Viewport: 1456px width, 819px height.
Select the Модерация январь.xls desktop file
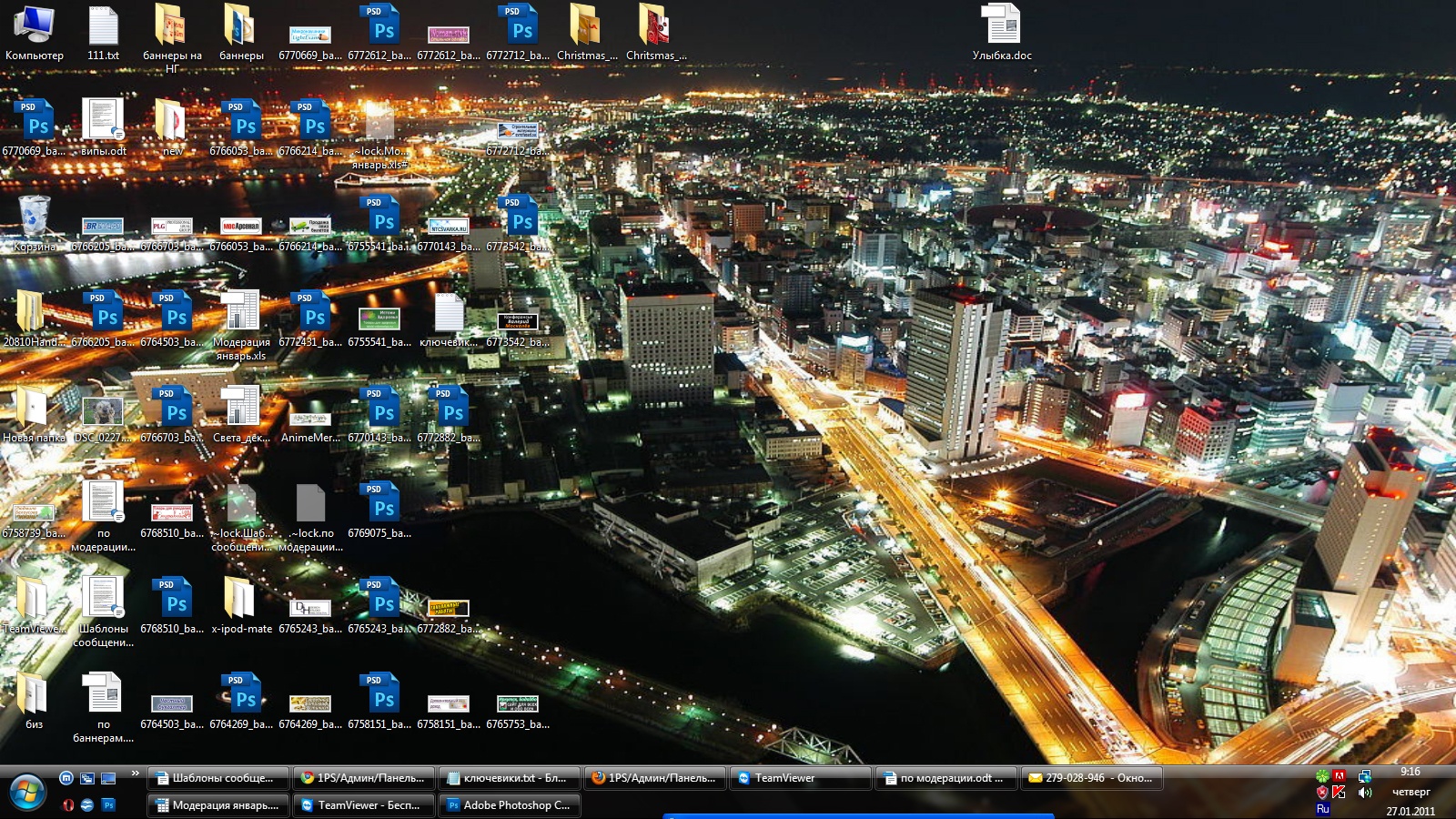coord(241,314)
